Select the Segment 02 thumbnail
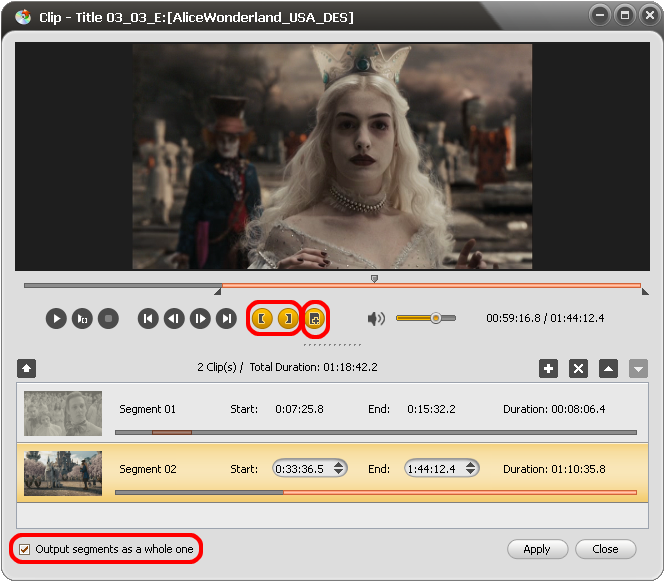 tap(63, 473)
